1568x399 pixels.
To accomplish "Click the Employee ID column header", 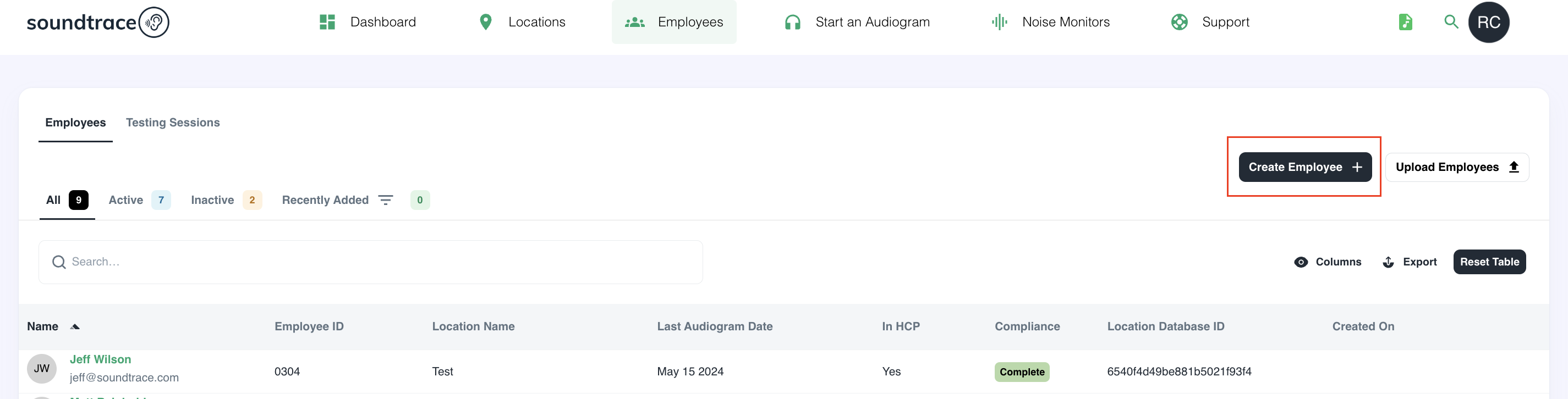I will click(309, 326).
